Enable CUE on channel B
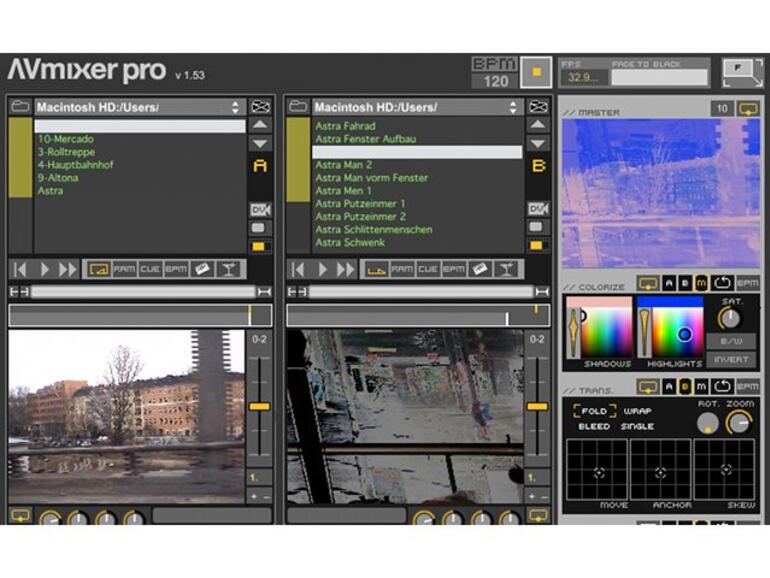This screenshot has height=578, width=770. [428, 269]
